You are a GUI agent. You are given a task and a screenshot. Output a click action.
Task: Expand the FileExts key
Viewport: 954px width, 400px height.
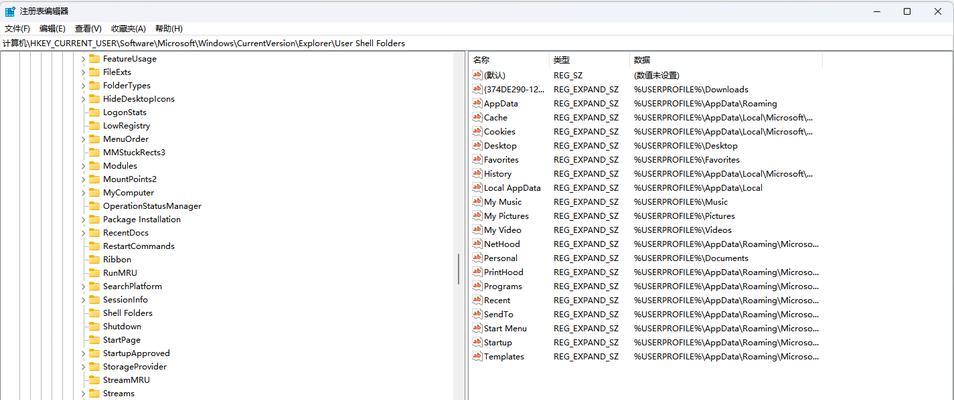[x=83, y=72]
